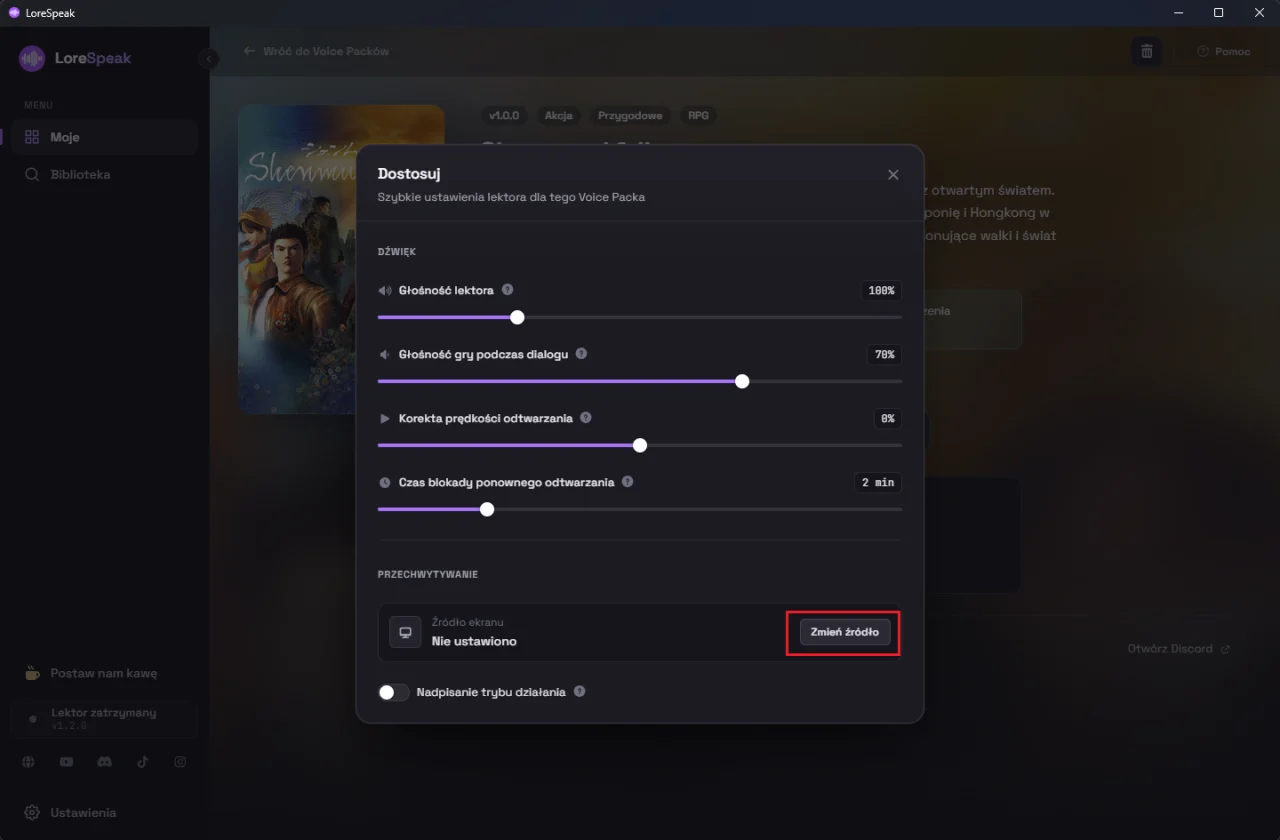
Task: Click the Shenmue cover art thumbnail
Action: click(x=297, y=259)
